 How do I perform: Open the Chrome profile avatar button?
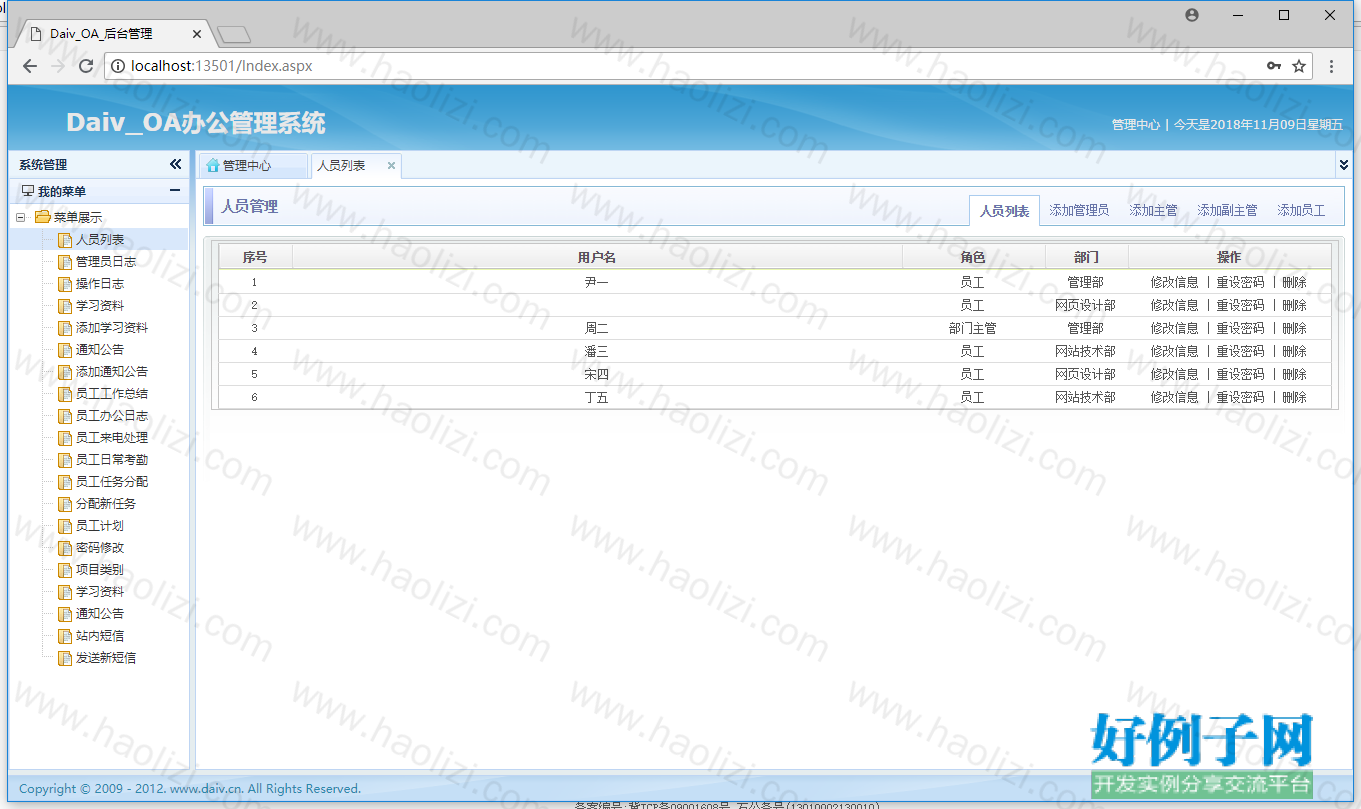[1192, 15]
